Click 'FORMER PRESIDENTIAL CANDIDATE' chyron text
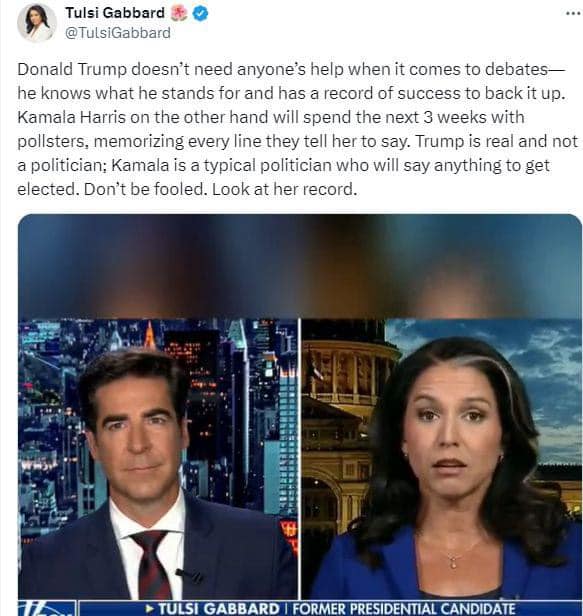The height and width of the screenshot is (616, 583). point(404,609)
